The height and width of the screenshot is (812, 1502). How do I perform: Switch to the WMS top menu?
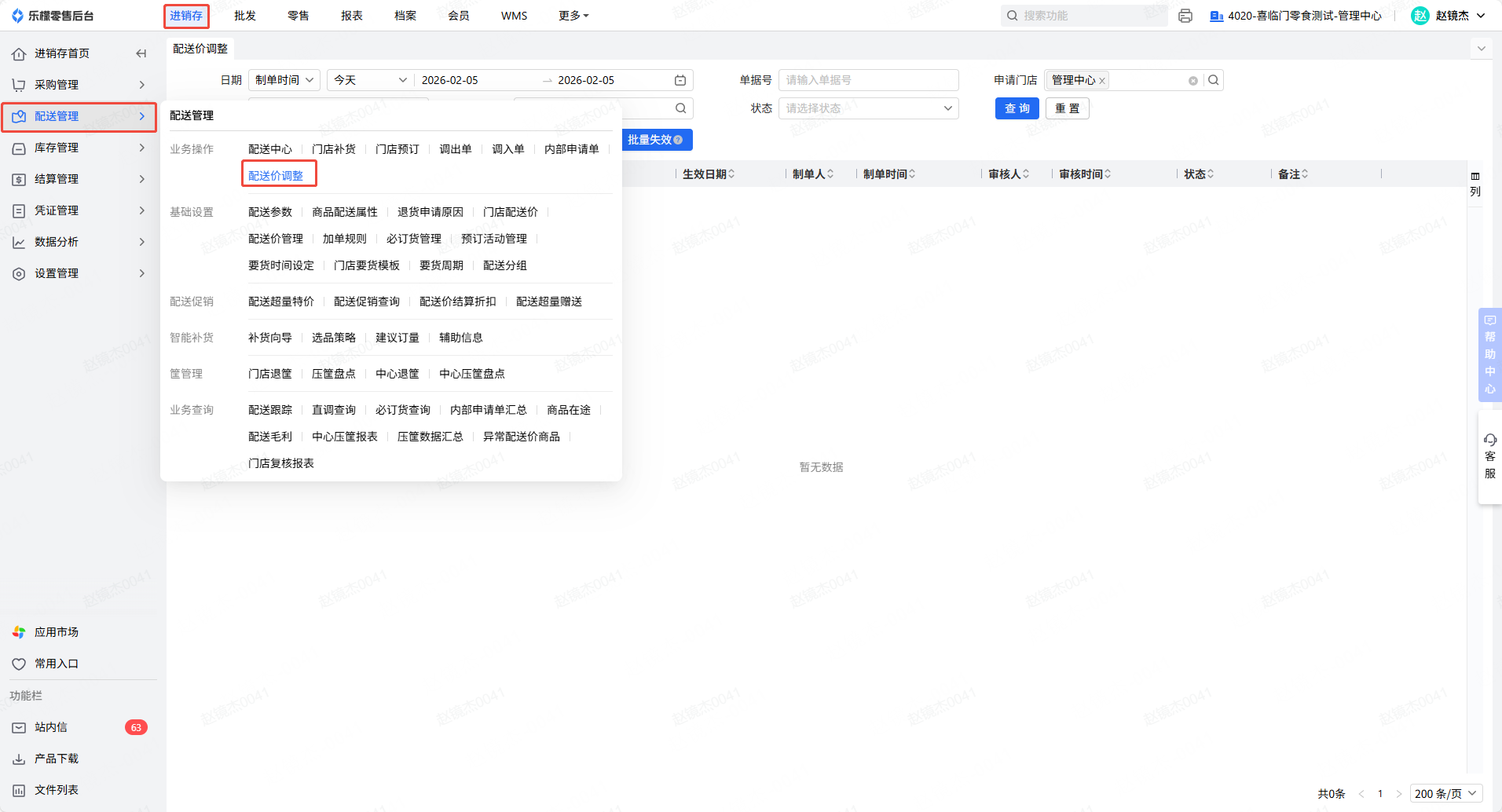[515, 16]
